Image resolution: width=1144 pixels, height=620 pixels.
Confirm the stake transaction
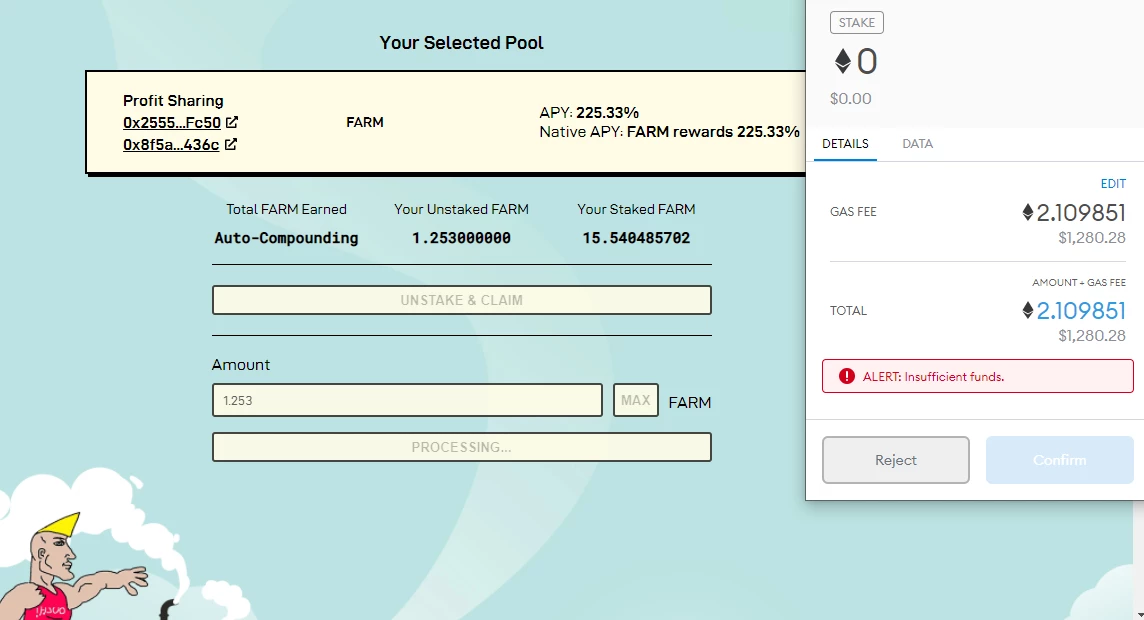click(1059, 460)
